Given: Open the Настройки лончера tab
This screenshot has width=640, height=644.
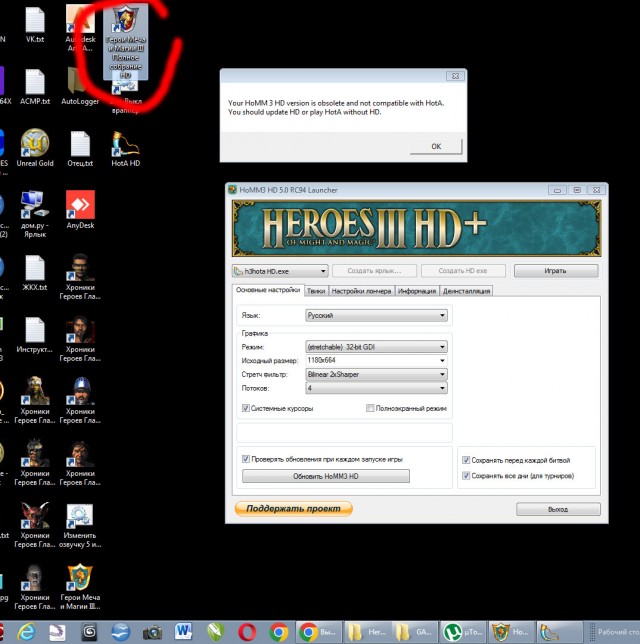Looking at the screenshot, I should (361, 291).
